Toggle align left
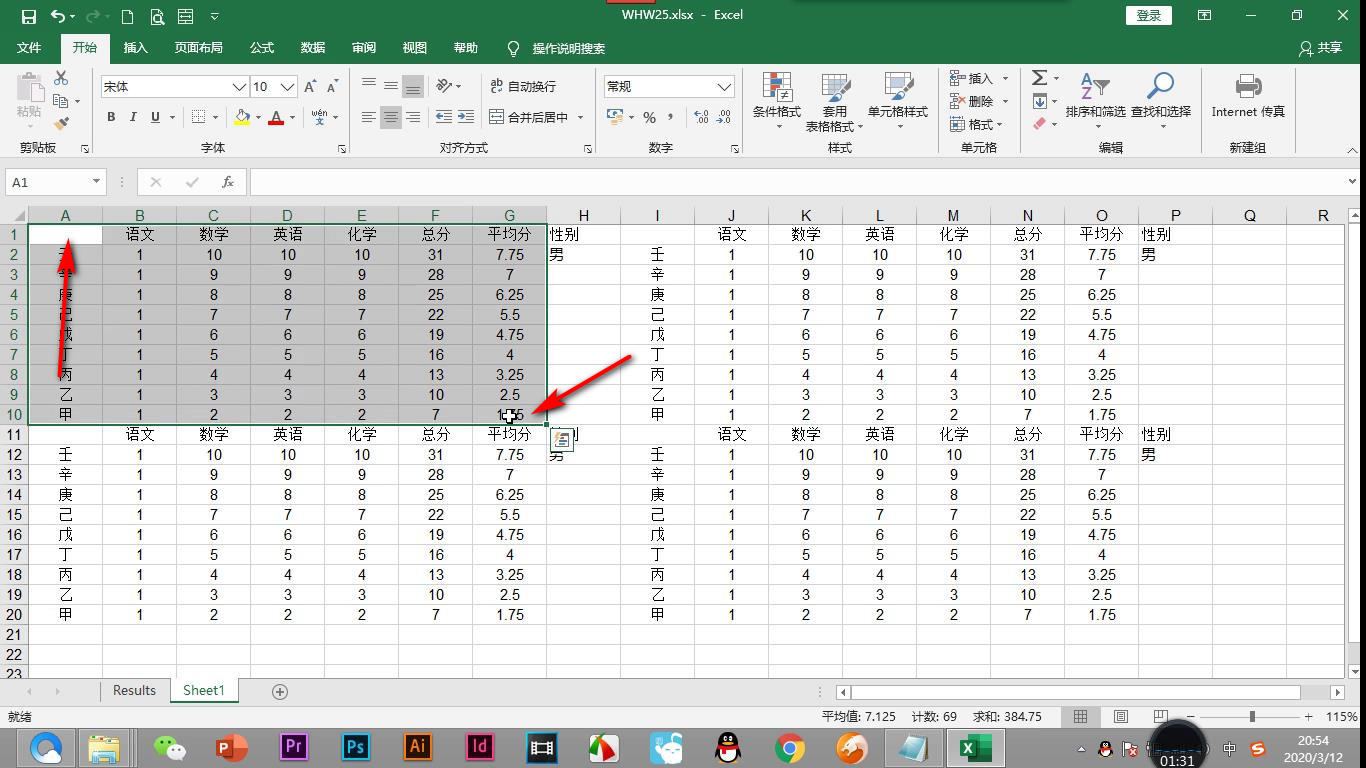 (369, 117)
